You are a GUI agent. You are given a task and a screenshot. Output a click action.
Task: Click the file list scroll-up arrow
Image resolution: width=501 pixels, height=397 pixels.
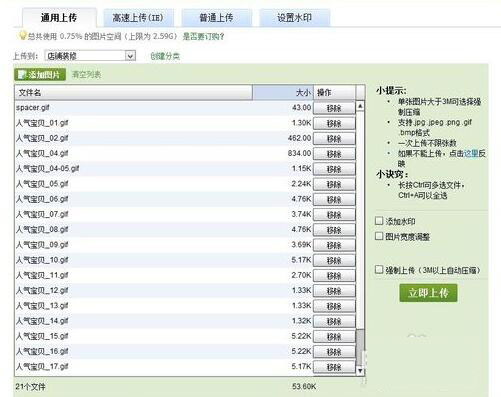coord(360,106)
